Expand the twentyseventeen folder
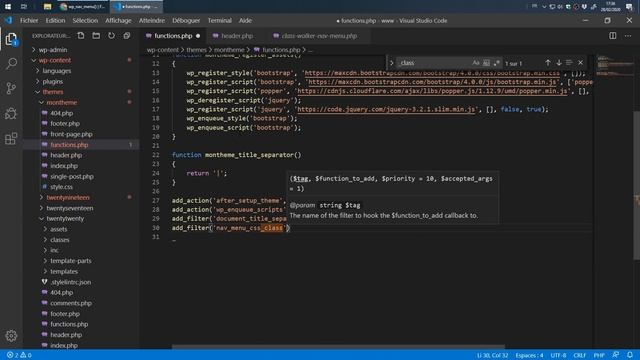Screen dimensions: 640x360 (x=69, y=208)
